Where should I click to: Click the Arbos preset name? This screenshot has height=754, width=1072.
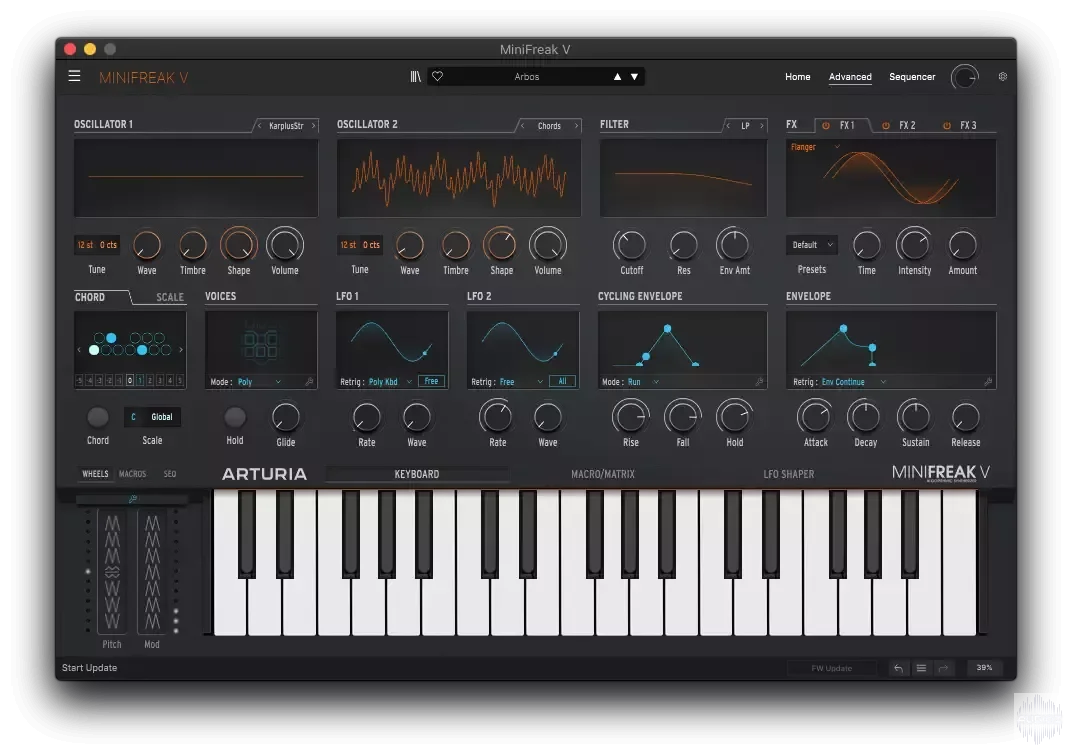coord(526,77)
